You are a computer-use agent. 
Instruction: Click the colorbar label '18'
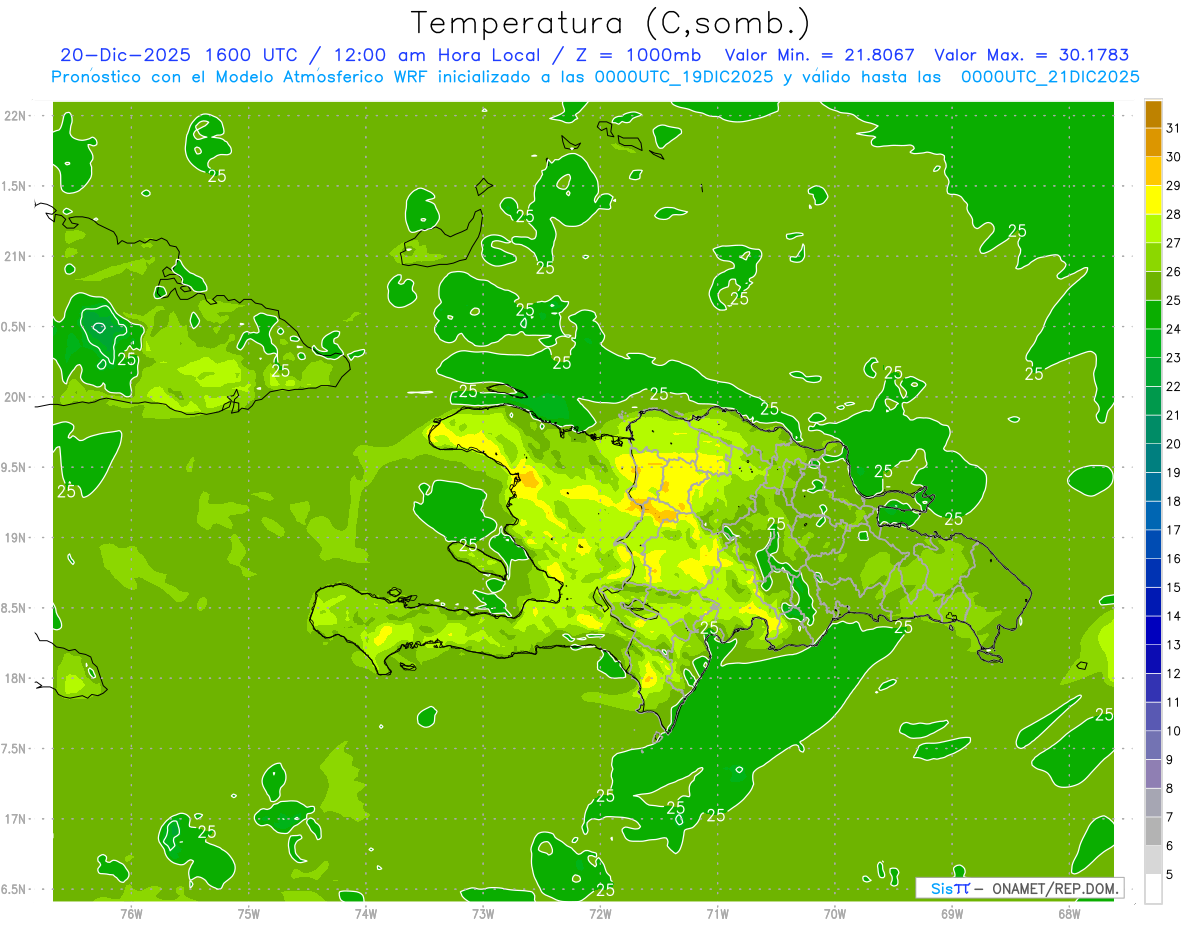coord(1174,502)
